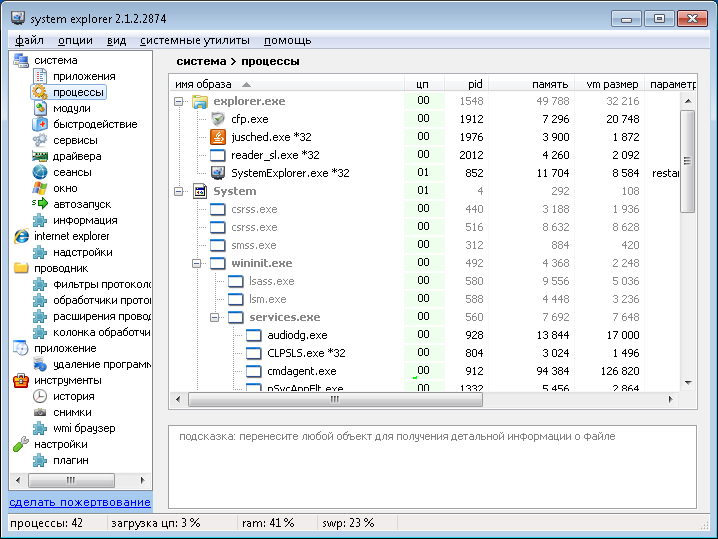Select the lsass.exe process row

tap(424, 281)
